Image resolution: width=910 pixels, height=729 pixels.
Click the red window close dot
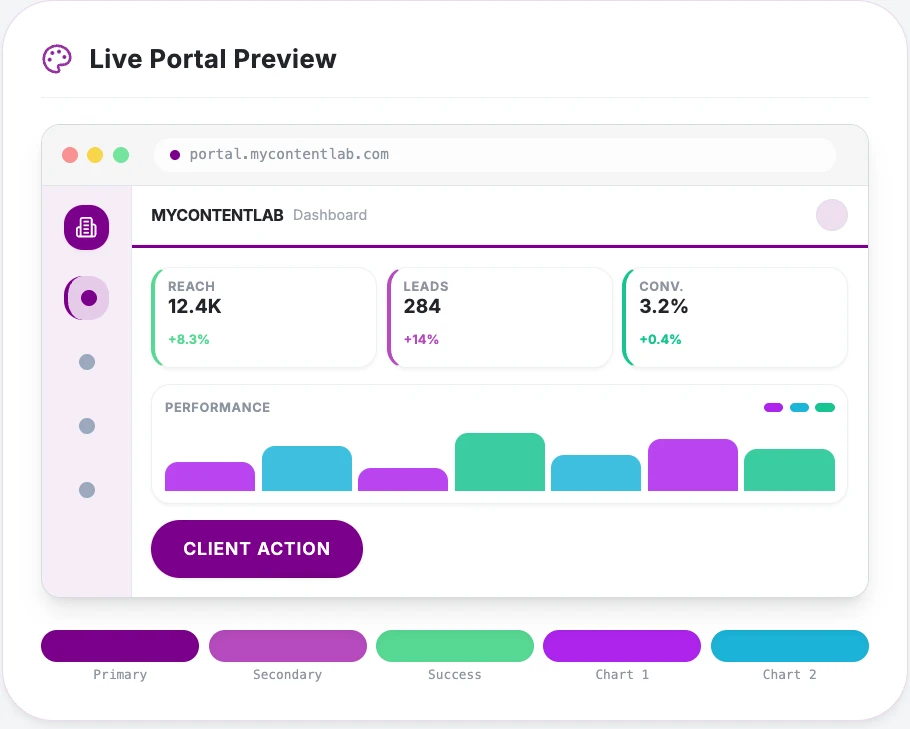pyautogui.click(x=70, y=155)
